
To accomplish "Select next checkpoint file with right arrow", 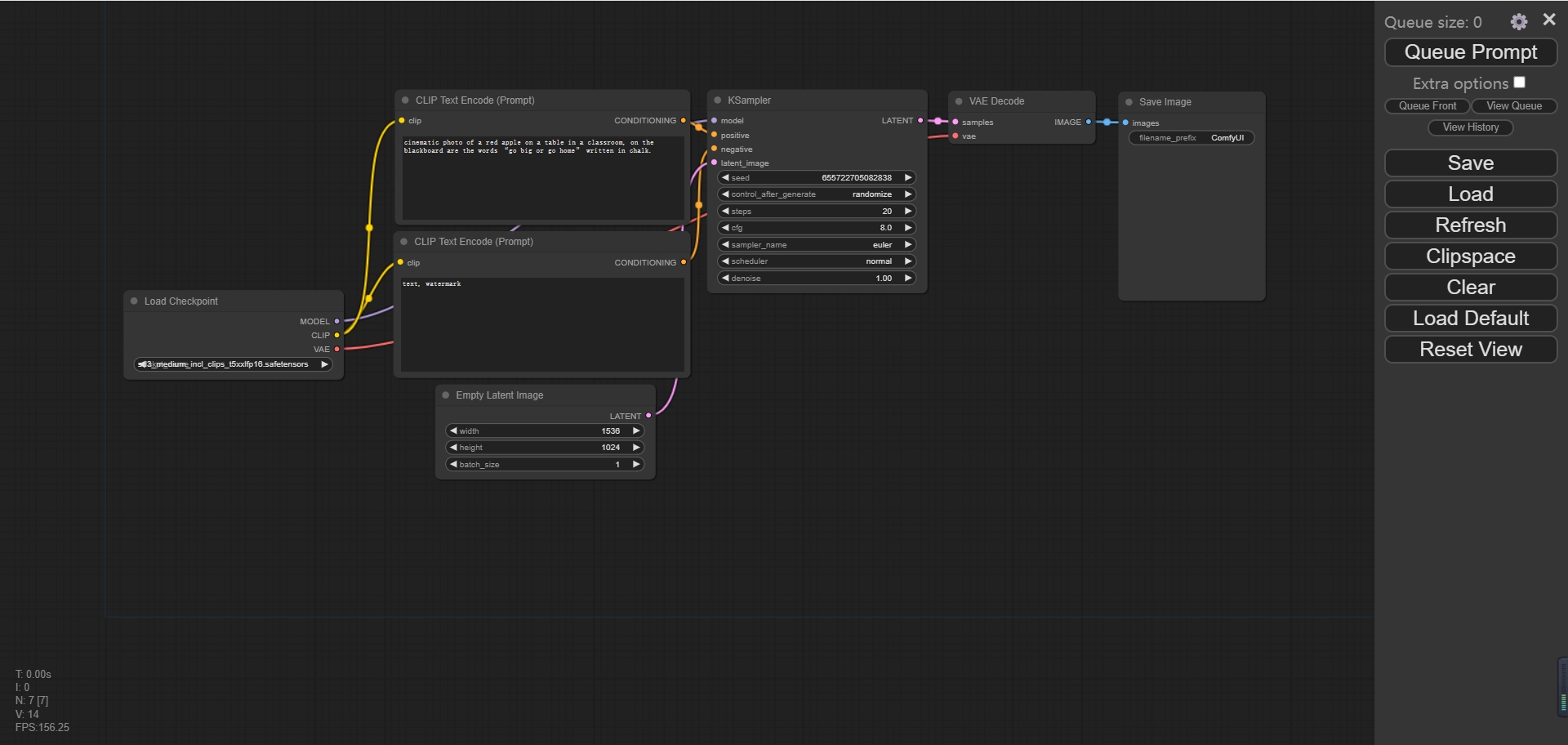I will pos(324,364).
